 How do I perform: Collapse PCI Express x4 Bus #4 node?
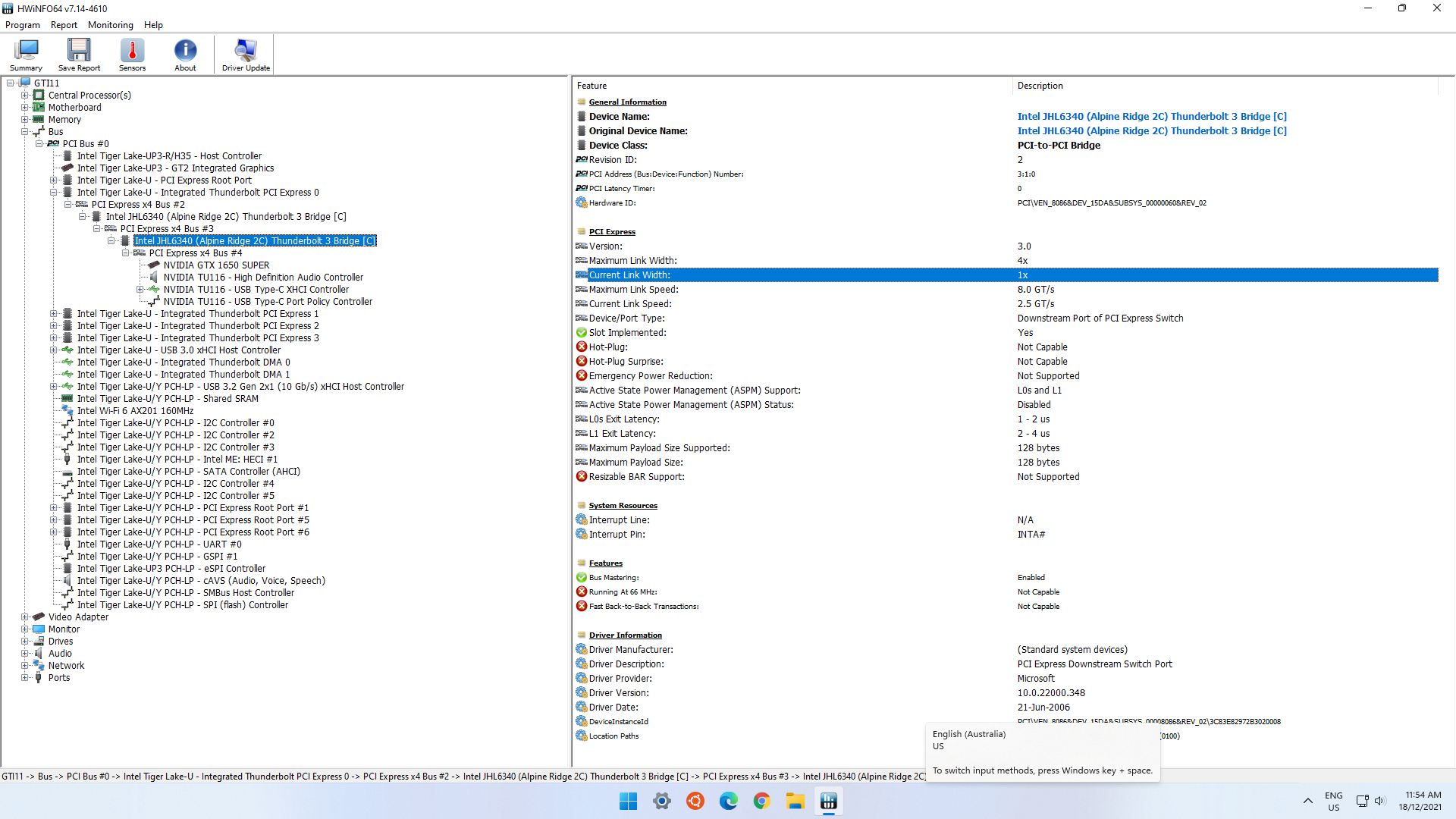tap(125, 253)
